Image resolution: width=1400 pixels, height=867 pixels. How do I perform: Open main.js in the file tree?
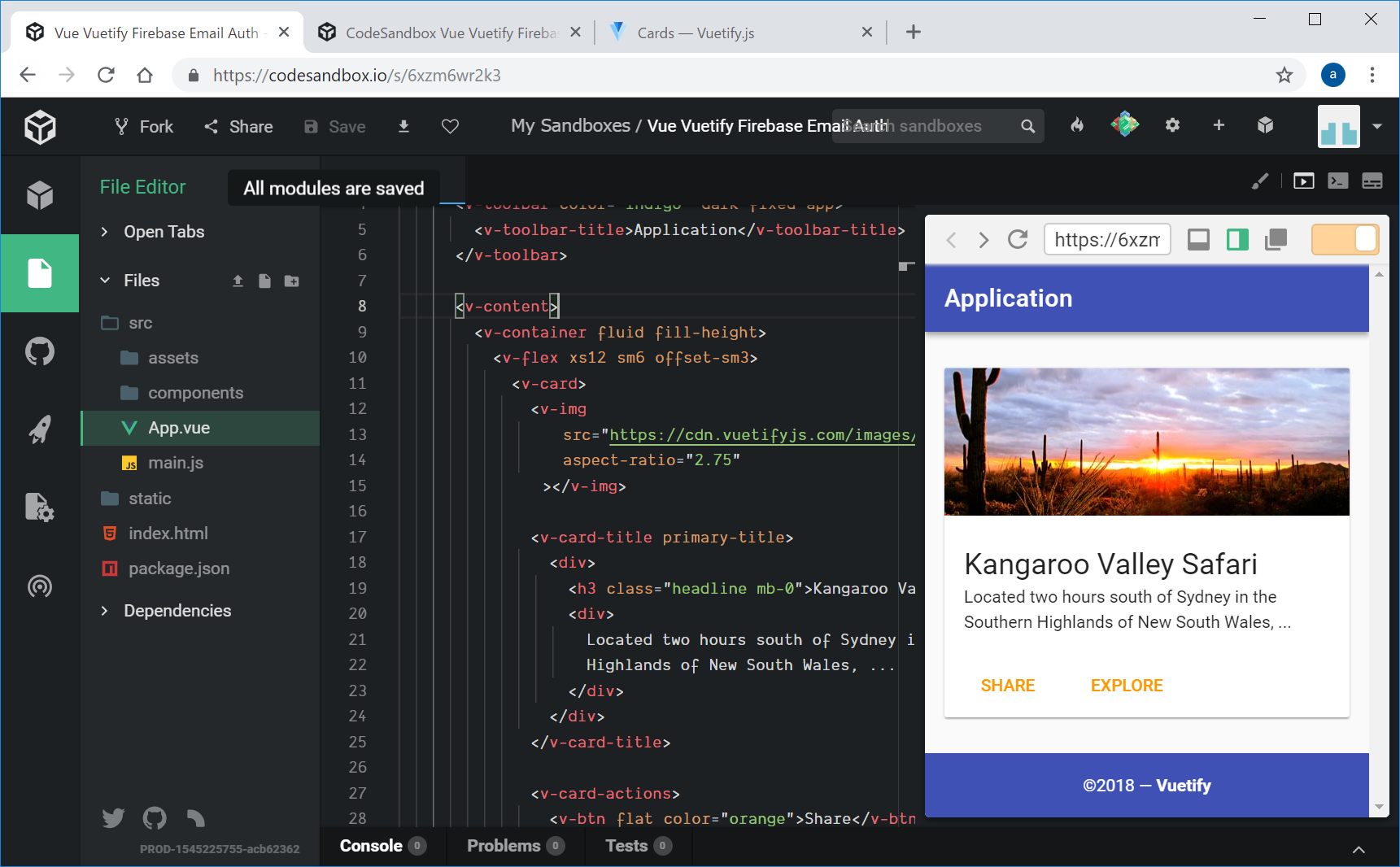[176, 463]
